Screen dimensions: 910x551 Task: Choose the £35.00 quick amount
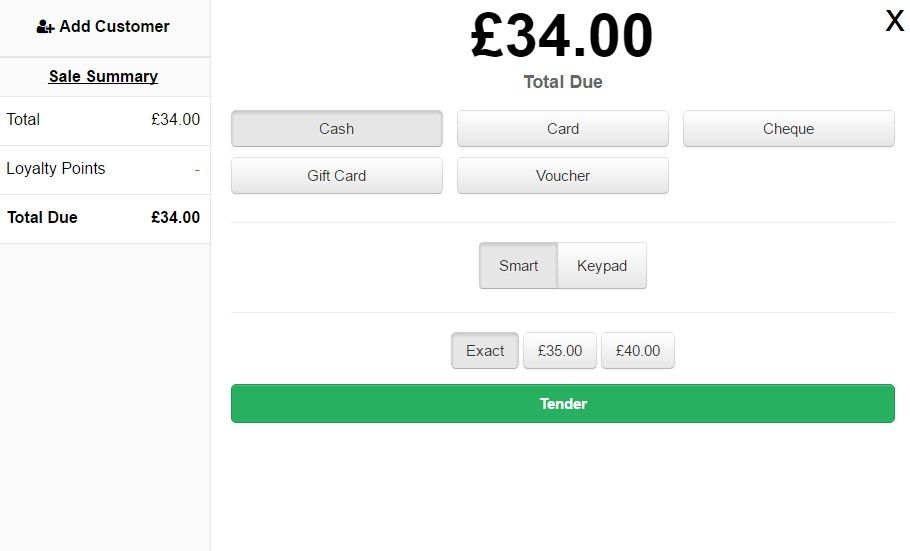[x=559, y=351]
